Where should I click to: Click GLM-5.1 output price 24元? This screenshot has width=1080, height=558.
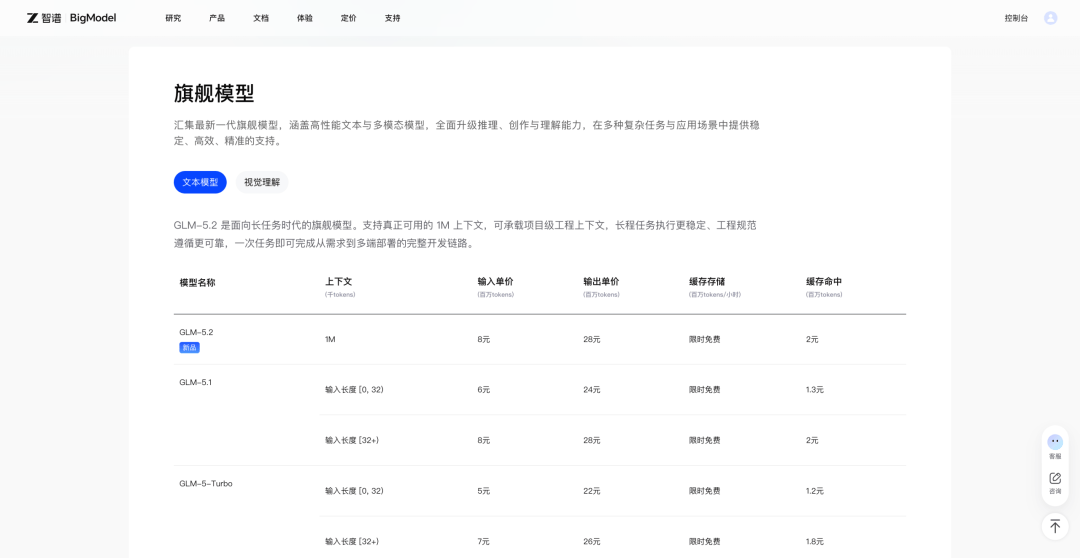coord(592,390)
